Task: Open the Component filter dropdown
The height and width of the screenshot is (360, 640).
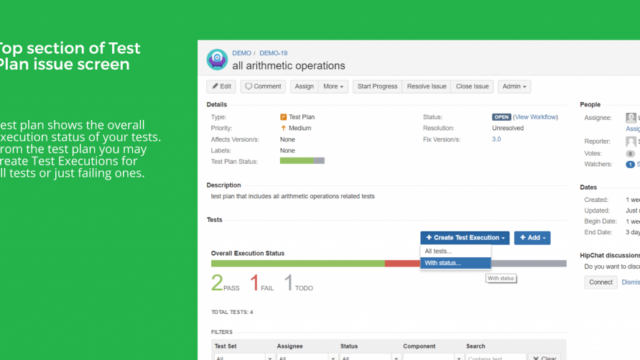Action: pos(433,358)
